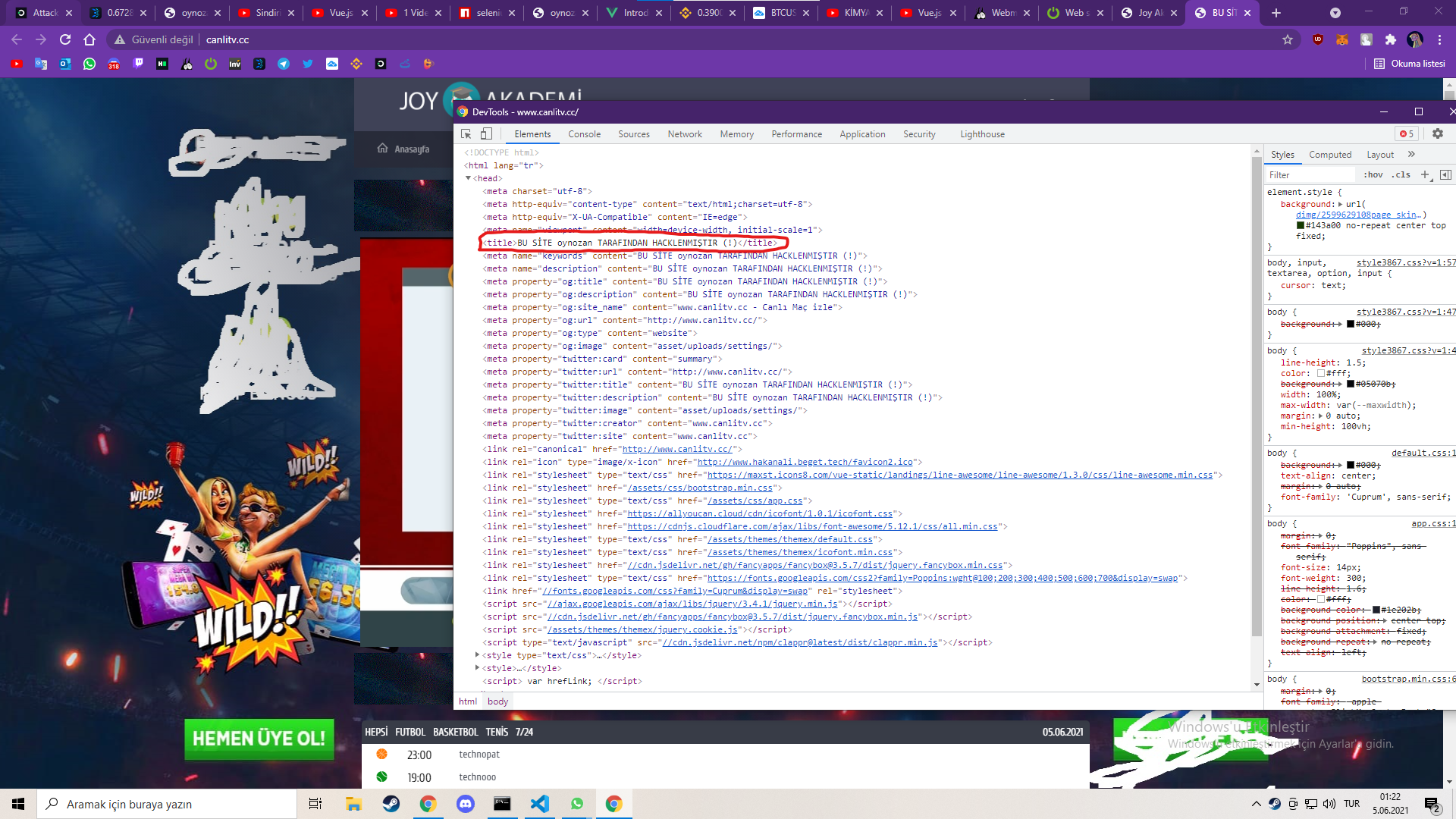Image resolution: width=1456 pixels, height=819 pixels.
Task: Toggle the .cls class editor
Action: pyautogui.click(x=1401, y=175)
